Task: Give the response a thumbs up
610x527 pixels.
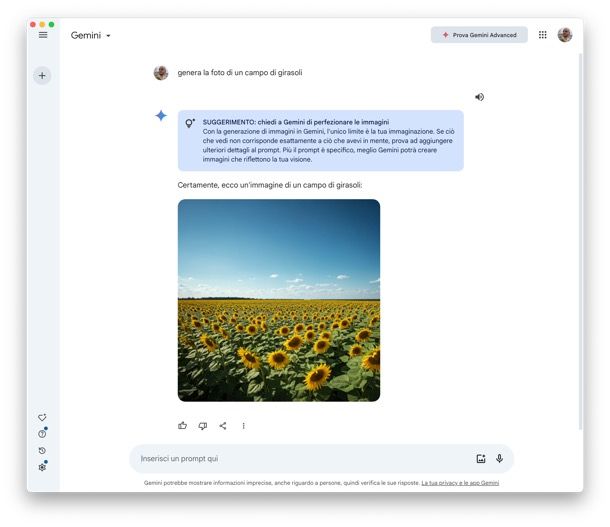Action: 182,425
